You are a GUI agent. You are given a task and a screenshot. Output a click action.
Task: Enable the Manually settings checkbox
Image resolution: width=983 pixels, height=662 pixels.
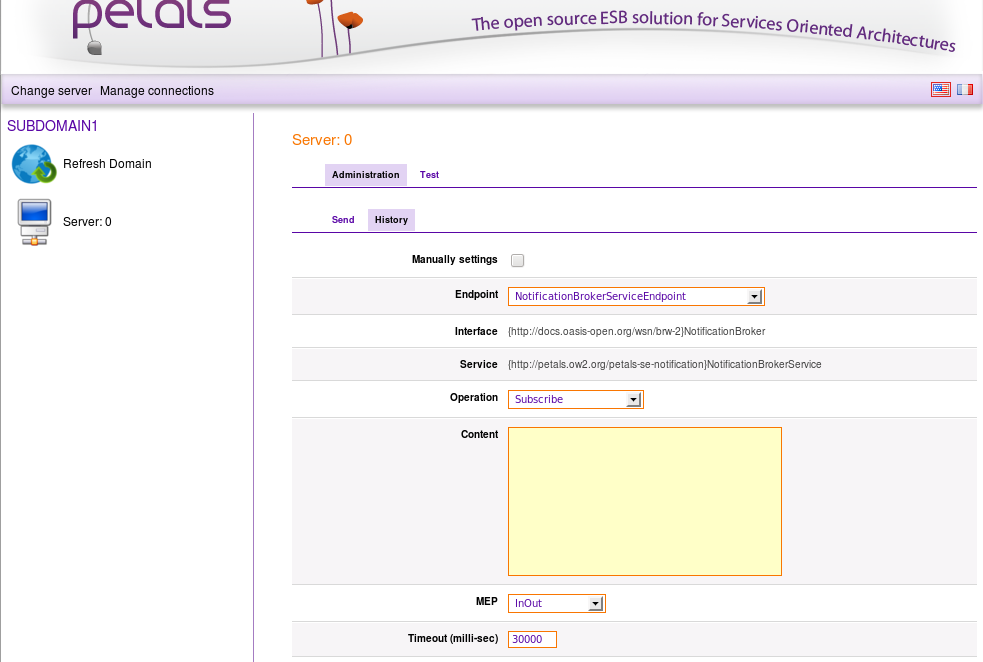click(517, 261)
